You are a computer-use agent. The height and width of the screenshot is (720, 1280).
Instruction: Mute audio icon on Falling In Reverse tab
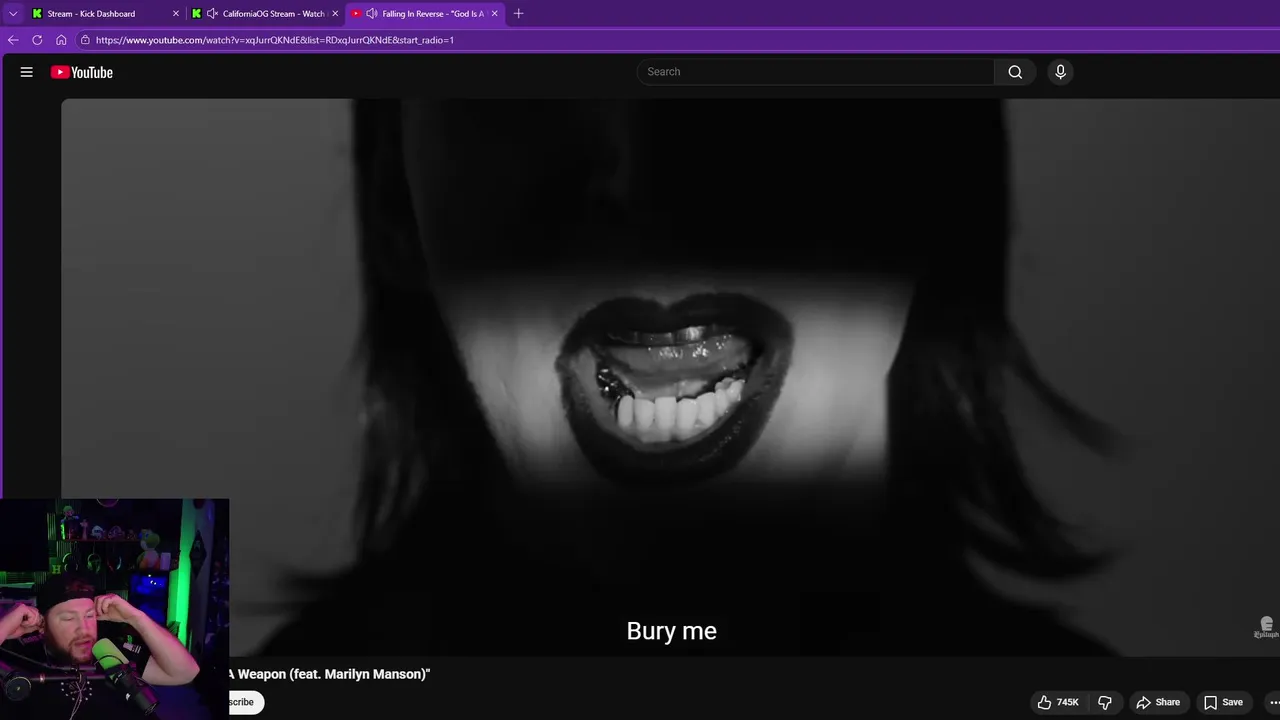[372, 14]
